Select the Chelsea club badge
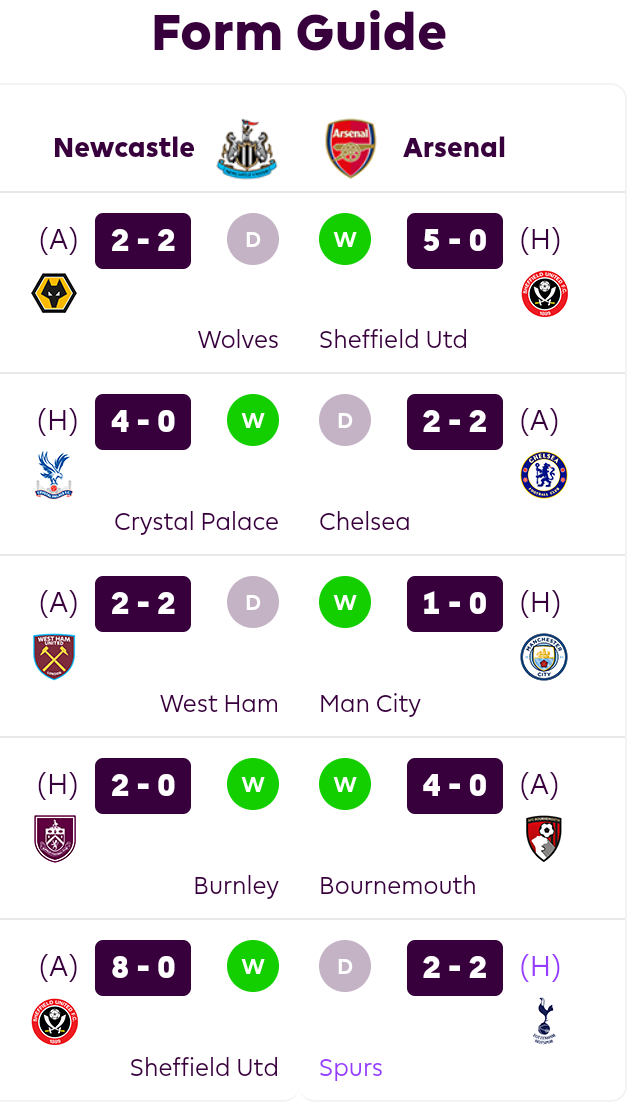 [x=544, y=475]
